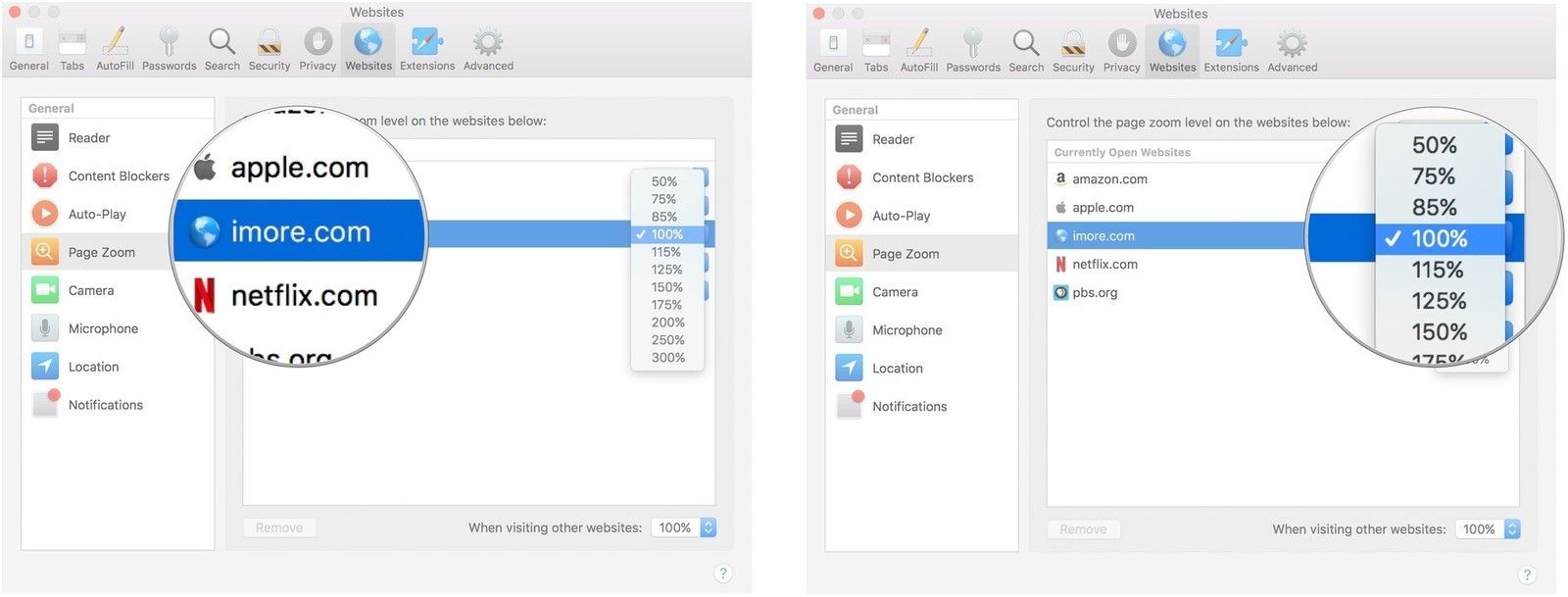The width and height of the screenshot is (1568, 597).
Task: Select Content Blockers in the left window sidebar
Action: click(118, 176)
